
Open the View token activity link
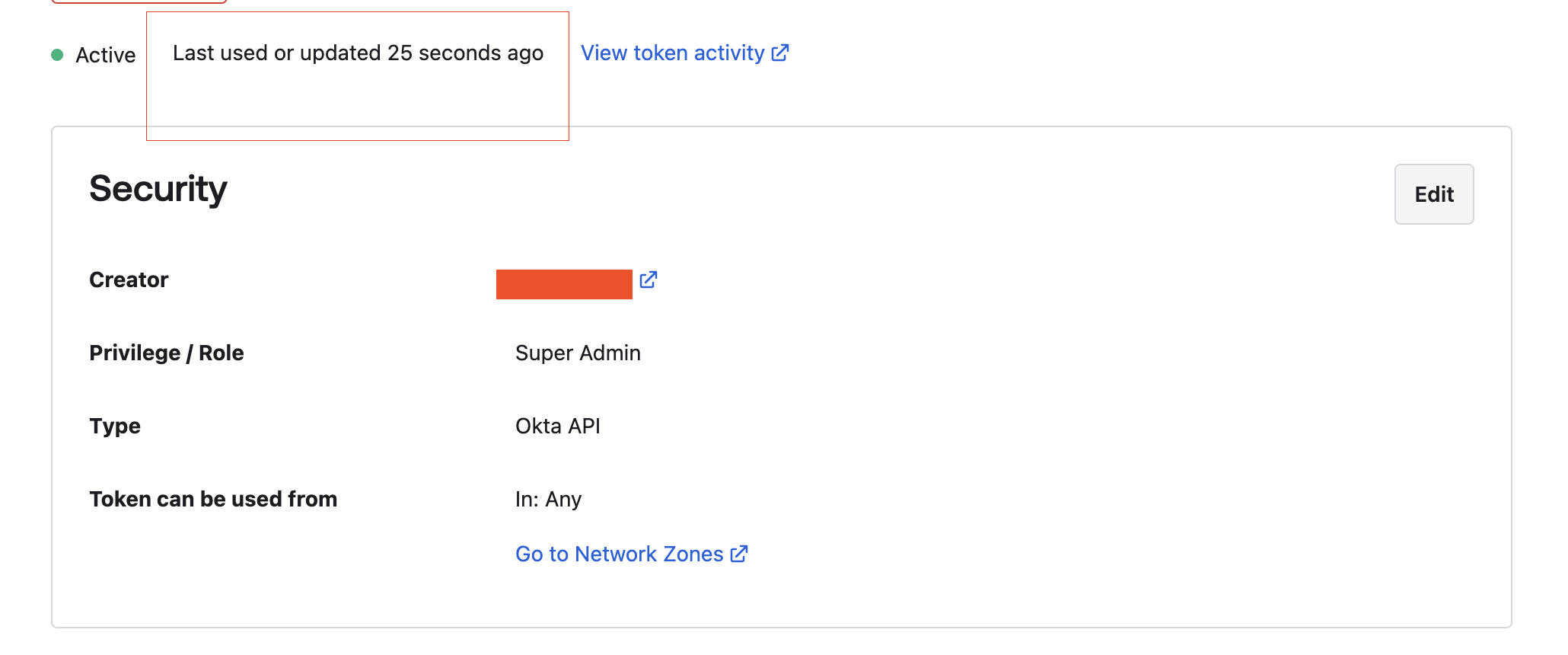click(672, 53)
